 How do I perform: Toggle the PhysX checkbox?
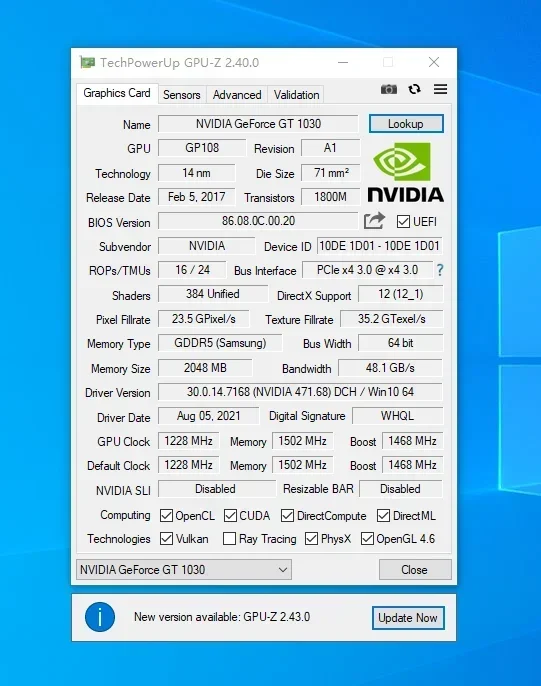(x=311, y=539)
